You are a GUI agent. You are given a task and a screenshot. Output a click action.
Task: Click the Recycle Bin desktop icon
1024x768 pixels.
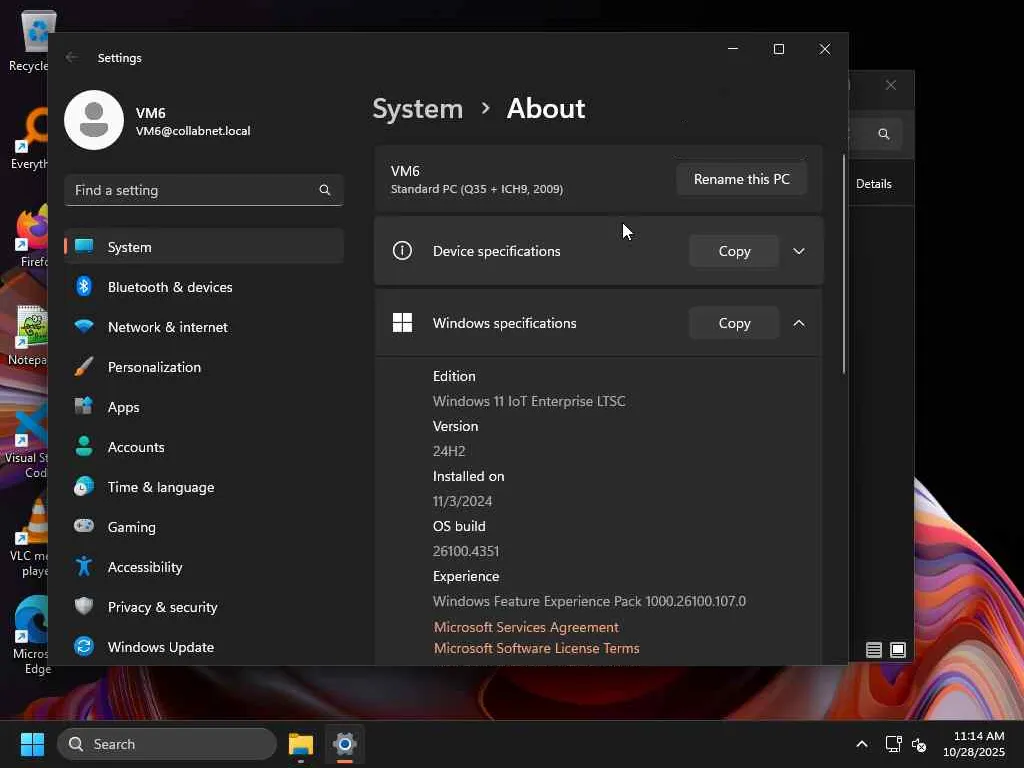[31, 40]
